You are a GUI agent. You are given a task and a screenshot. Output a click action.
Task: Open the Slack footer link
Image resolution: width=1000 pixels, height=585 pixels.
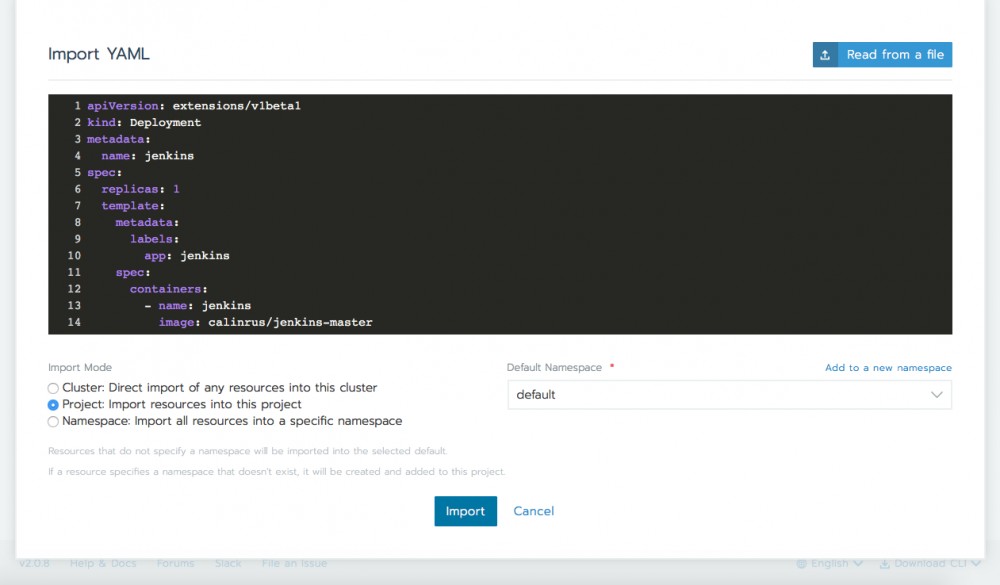pyautogui.click(x=228, y=563)
